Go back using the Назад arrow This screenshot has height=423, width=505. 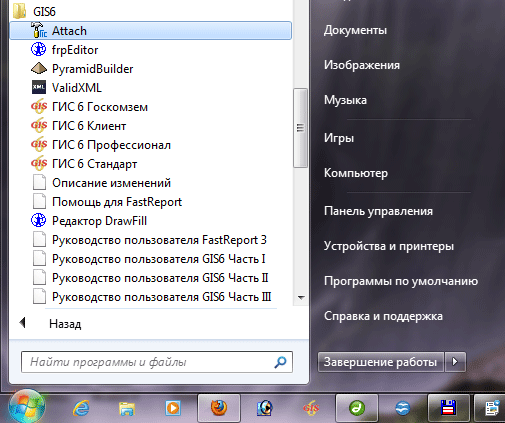click(50, 324)
